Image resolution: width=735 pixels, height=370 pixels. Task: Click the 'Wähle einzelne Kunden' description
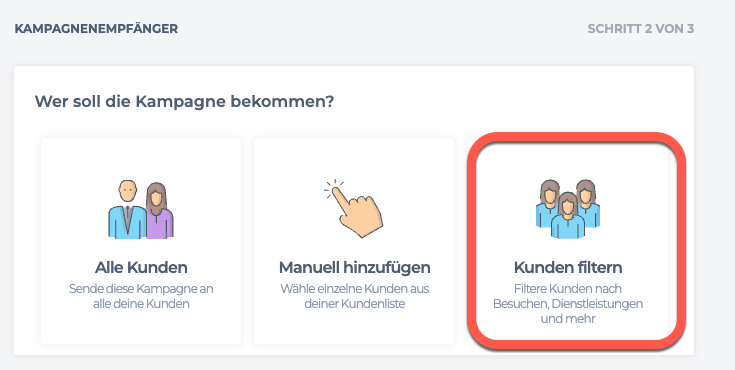pyautogui.click(x=354, y=296)
